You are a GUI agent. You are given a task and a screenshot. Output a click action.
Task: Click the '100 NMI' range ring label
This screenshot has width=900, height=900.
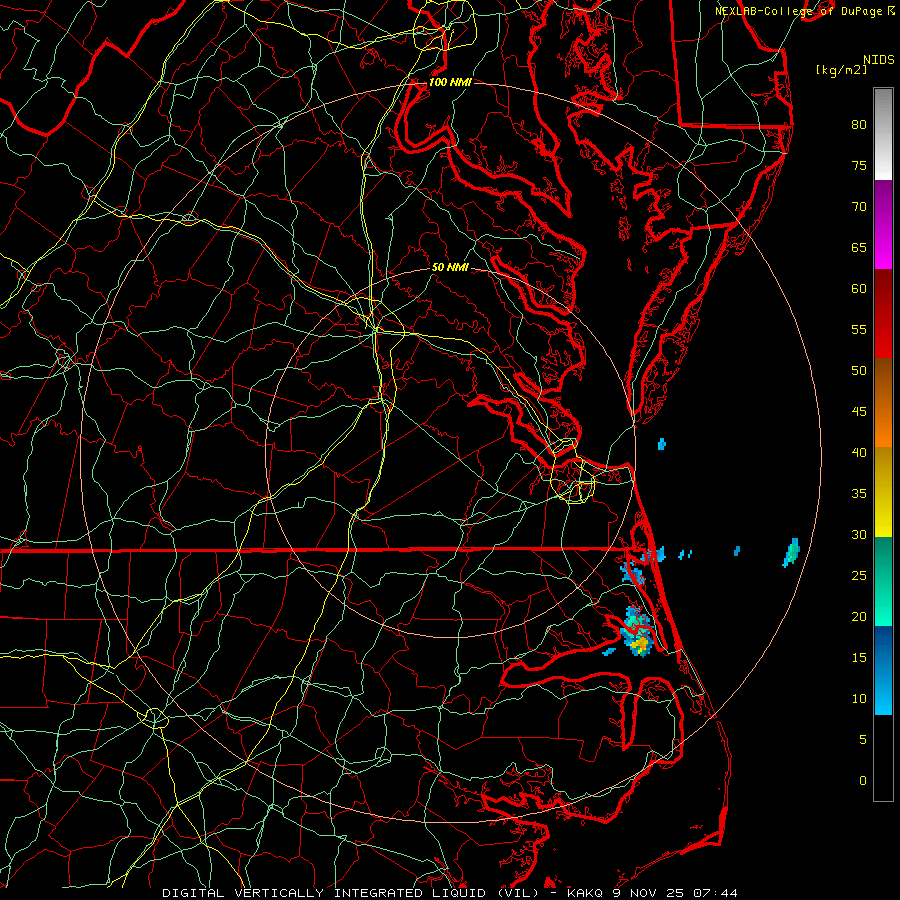pos(450,82)
